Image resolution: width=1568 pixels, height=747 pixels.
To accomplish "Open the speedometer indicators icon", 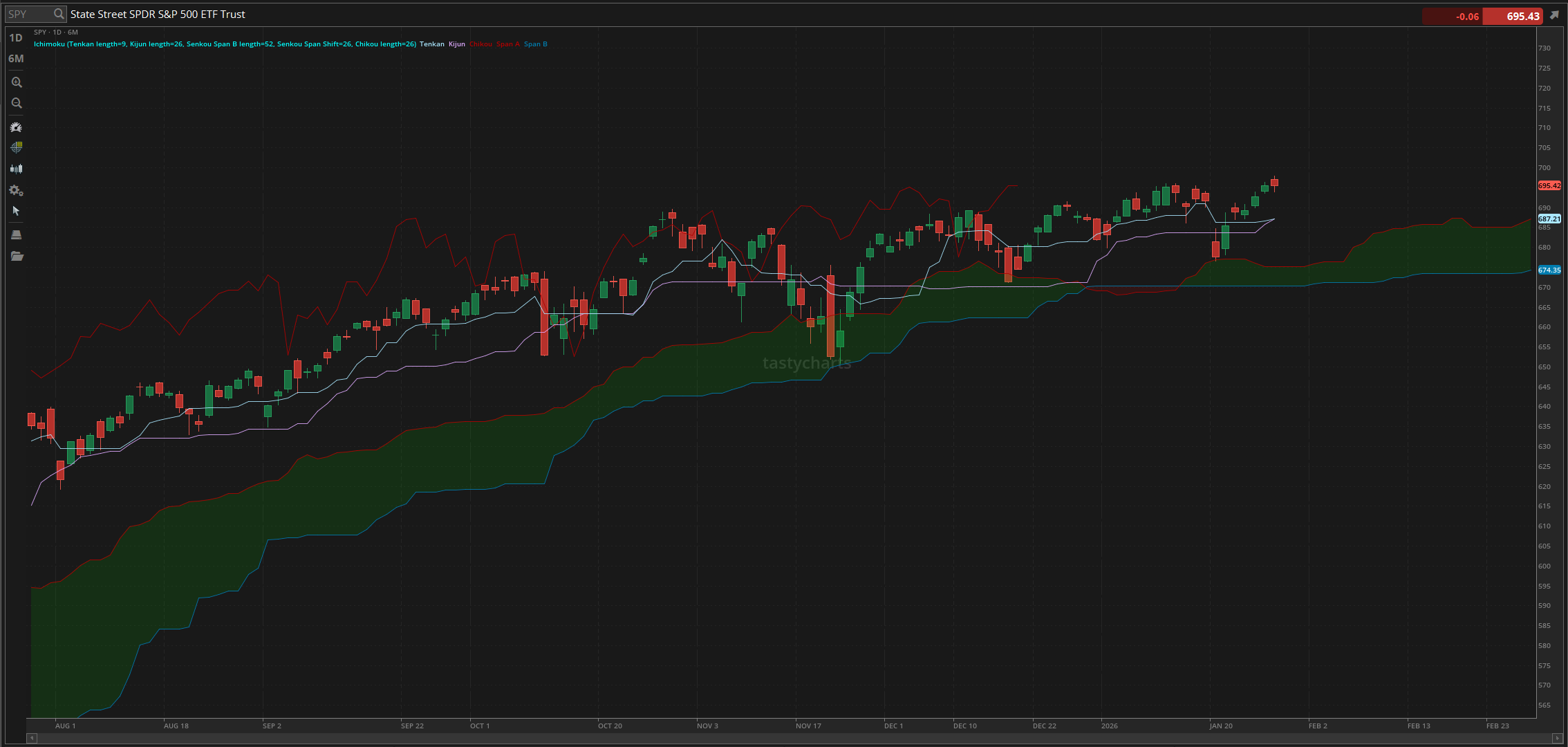I will pos(17,127).
